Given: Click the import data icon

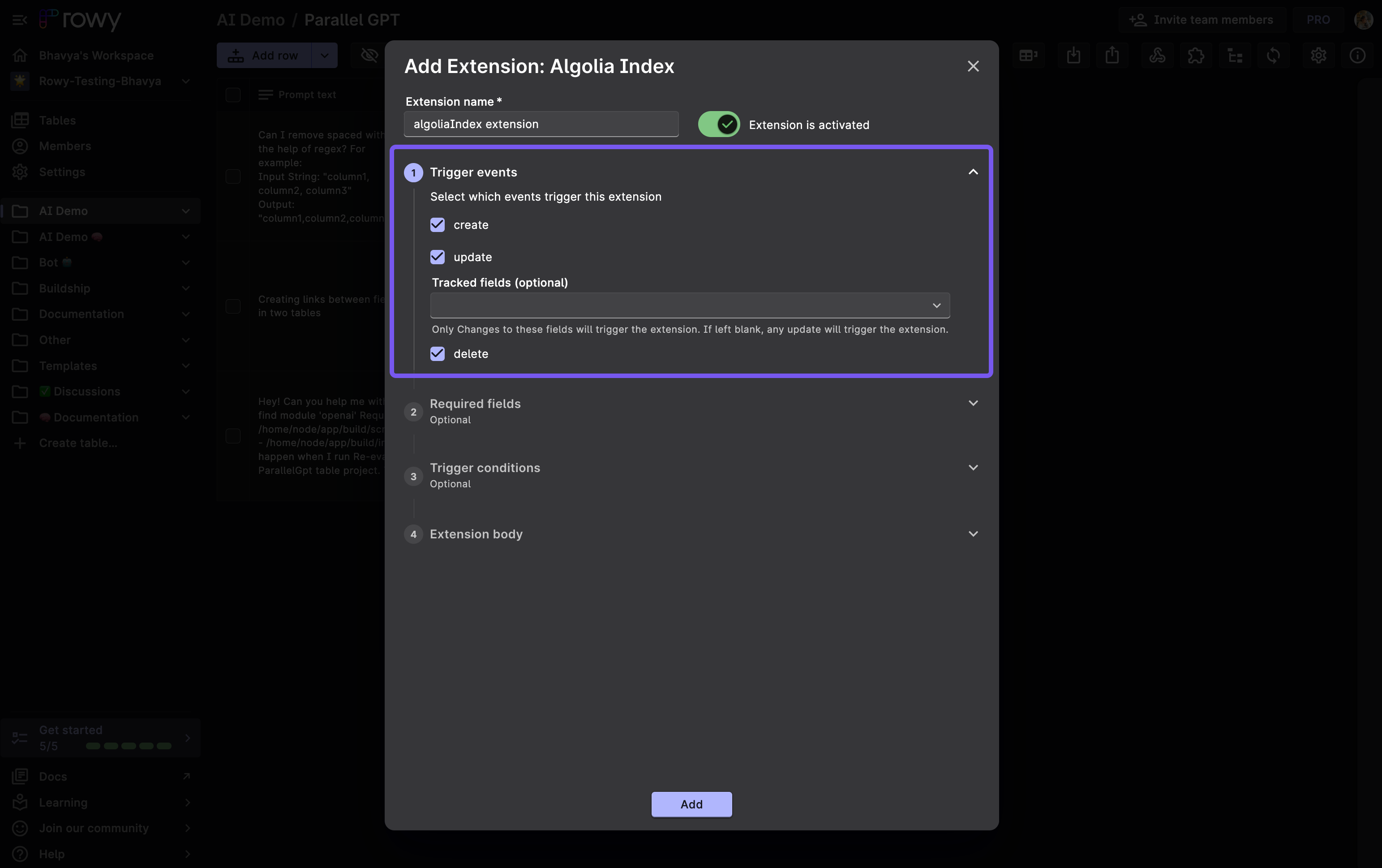Looking at the screenshot, I should (x=1073, y=55).
